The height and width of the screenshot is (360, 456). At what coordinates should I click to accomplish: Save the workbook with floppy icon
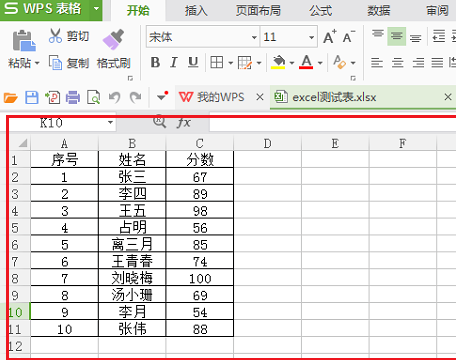tap(32, 98)
